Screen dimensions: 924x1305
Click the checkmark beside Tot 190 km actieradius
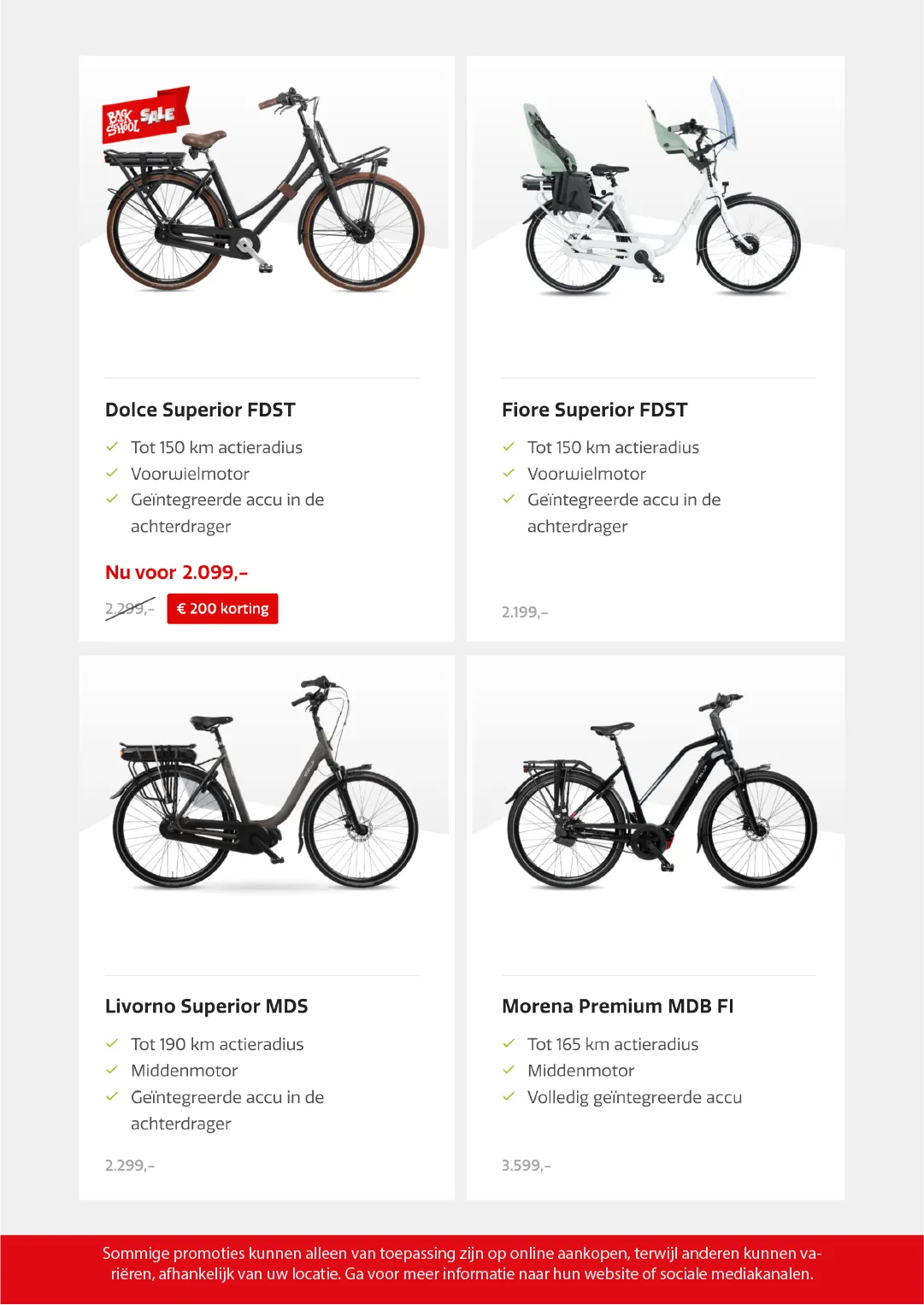click(x=112, y=1043)
